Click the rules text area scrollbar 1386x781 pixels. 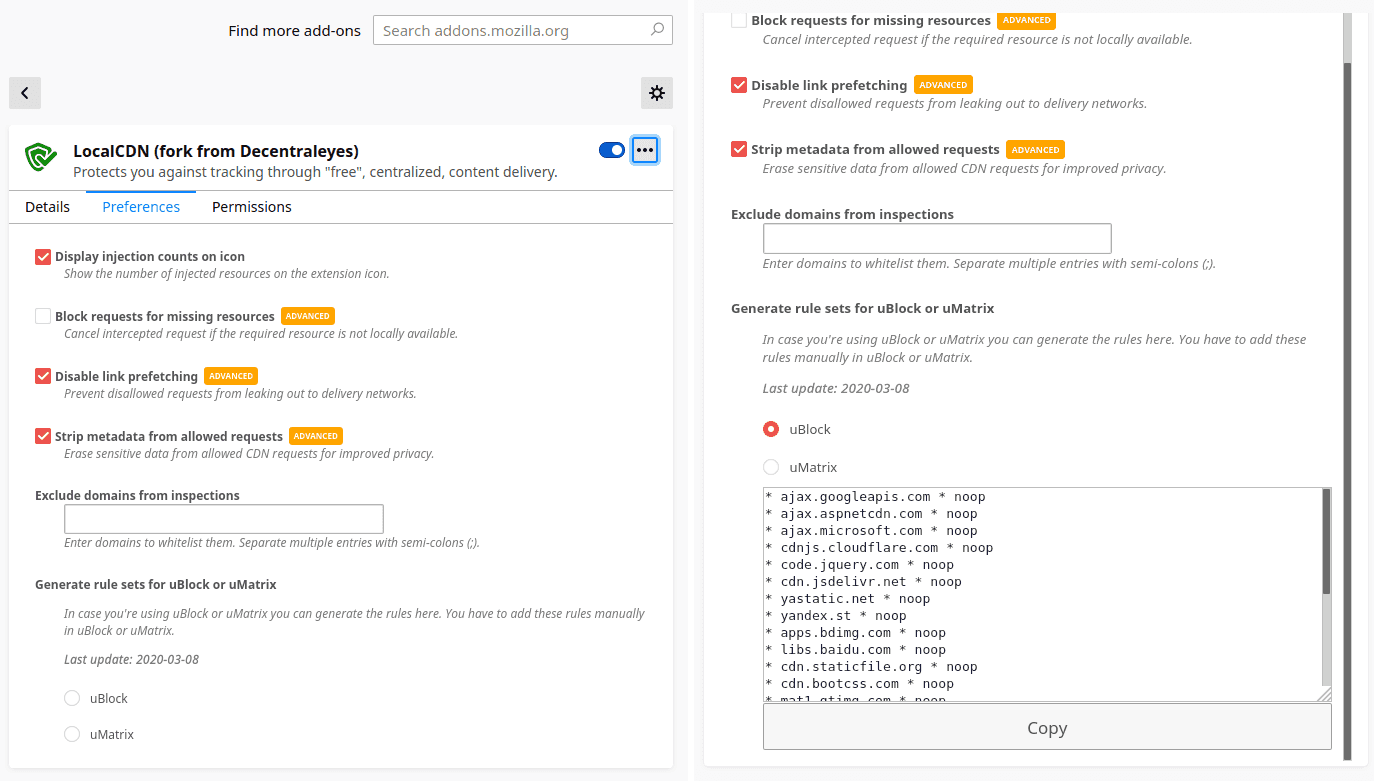pos(1326,543)
